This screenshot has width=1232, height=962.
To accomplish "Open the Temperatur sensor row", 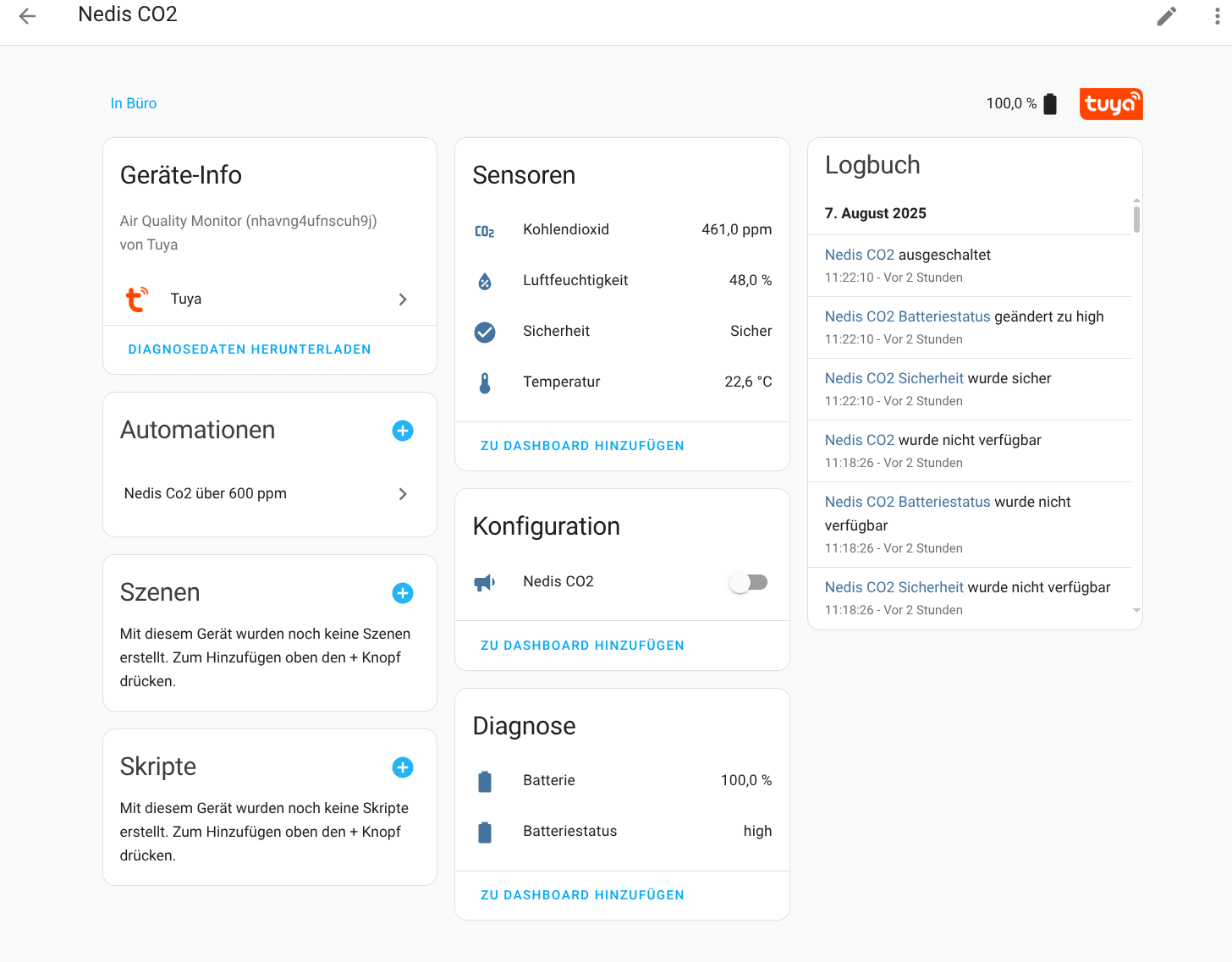I will 623,382.
